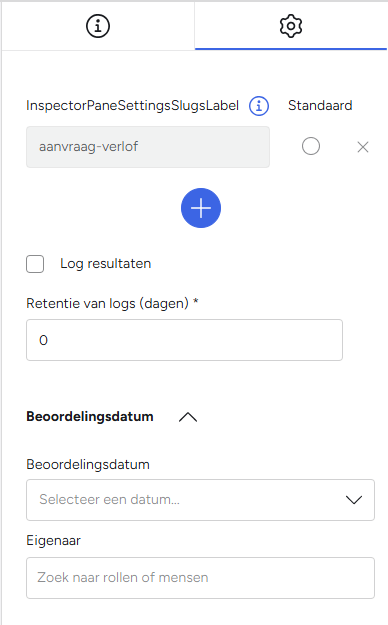
Task: Click the Standaard column label
Action: tap(320, 106)
